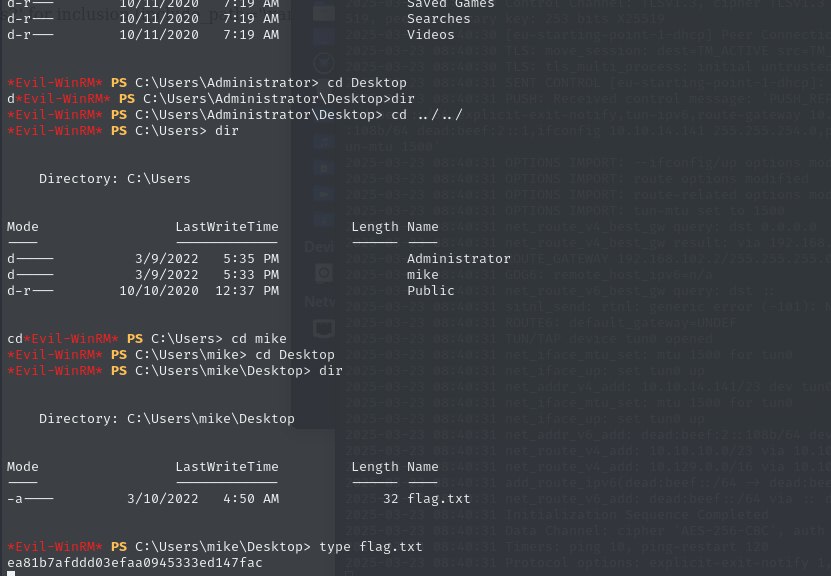Viewport: 831px width, 576px height.
Task: Select the Videos folder name
Action: [x=430, y=34]
